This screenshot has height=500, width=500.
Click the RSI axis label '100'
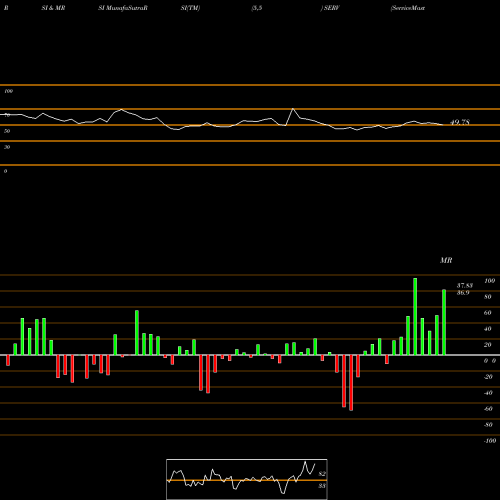click(9, 91)
